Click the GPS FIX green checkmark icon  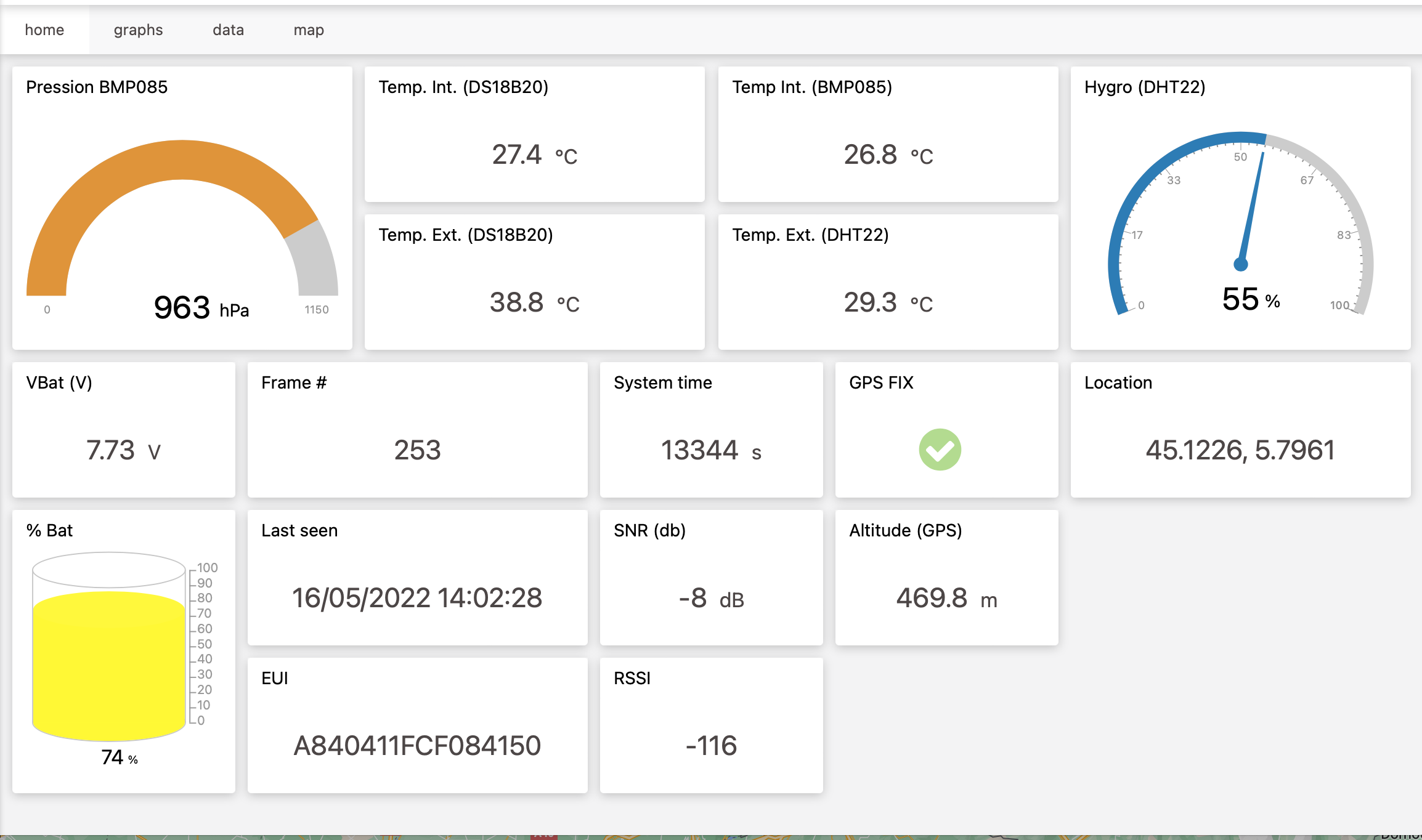click(940, 450)
